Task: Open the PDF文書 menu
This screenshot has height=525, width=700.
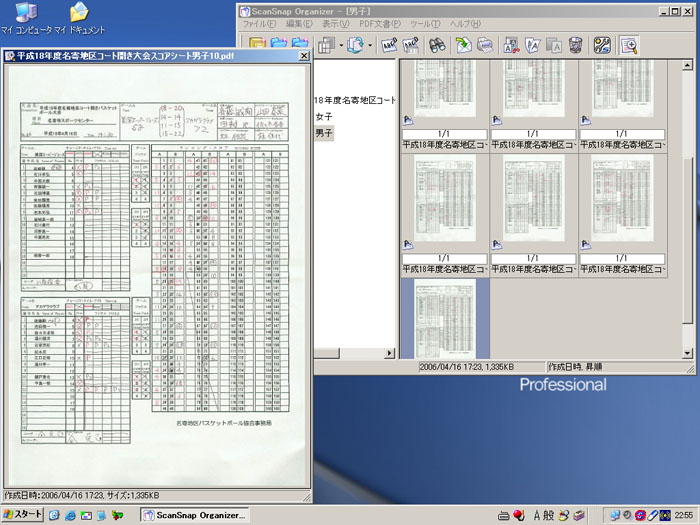Action: [x=381, y=23]
